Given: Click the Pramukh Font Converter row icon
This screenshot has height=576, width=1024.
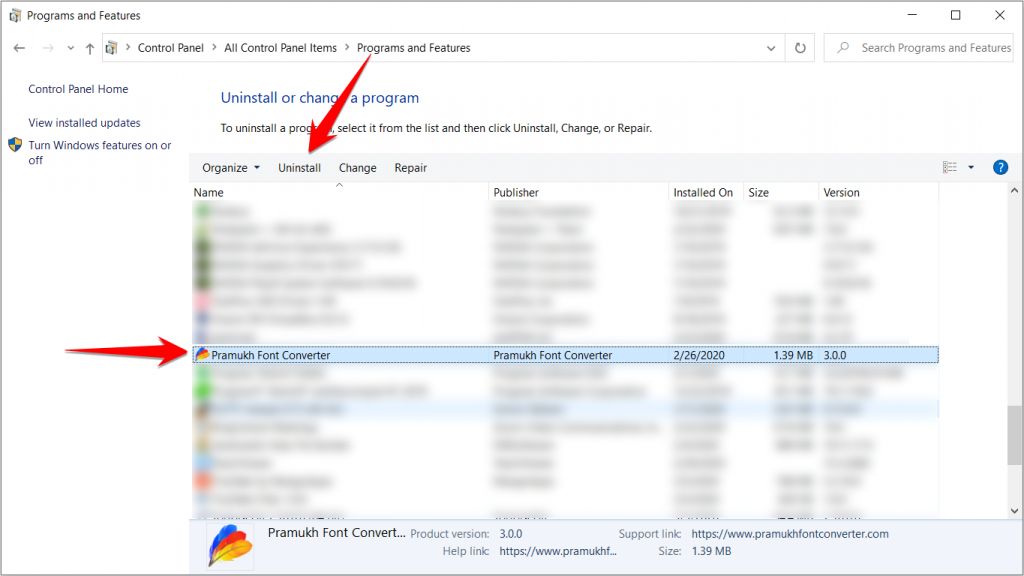Looking at the screenshot, I should coord(202,355).
